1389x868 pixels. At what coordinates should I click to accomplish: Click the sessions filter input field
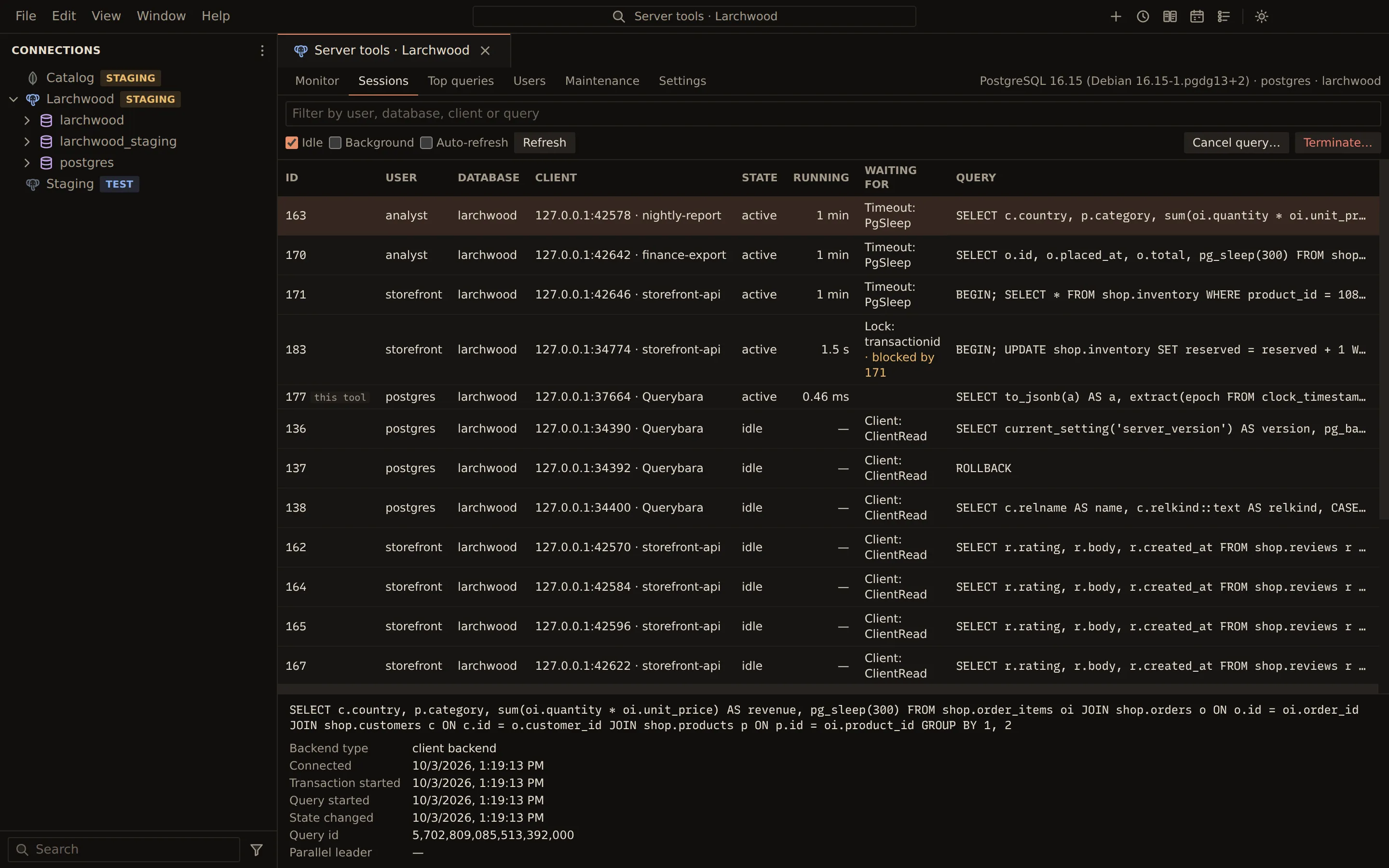pyautogui.click(x=833, y=114)
